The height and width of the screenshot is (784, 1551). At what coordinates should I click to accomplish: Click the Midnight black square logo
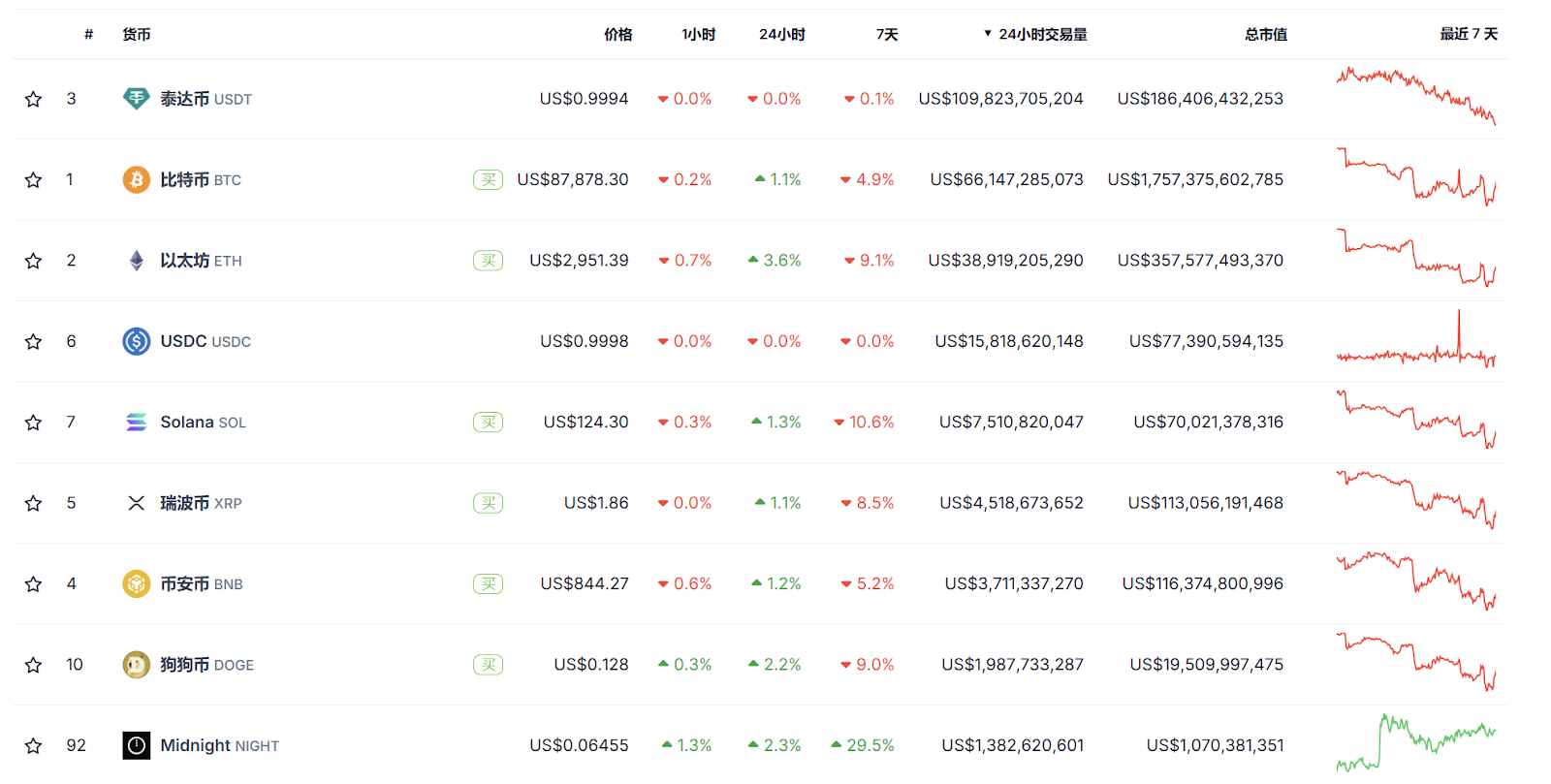(137, 745)
